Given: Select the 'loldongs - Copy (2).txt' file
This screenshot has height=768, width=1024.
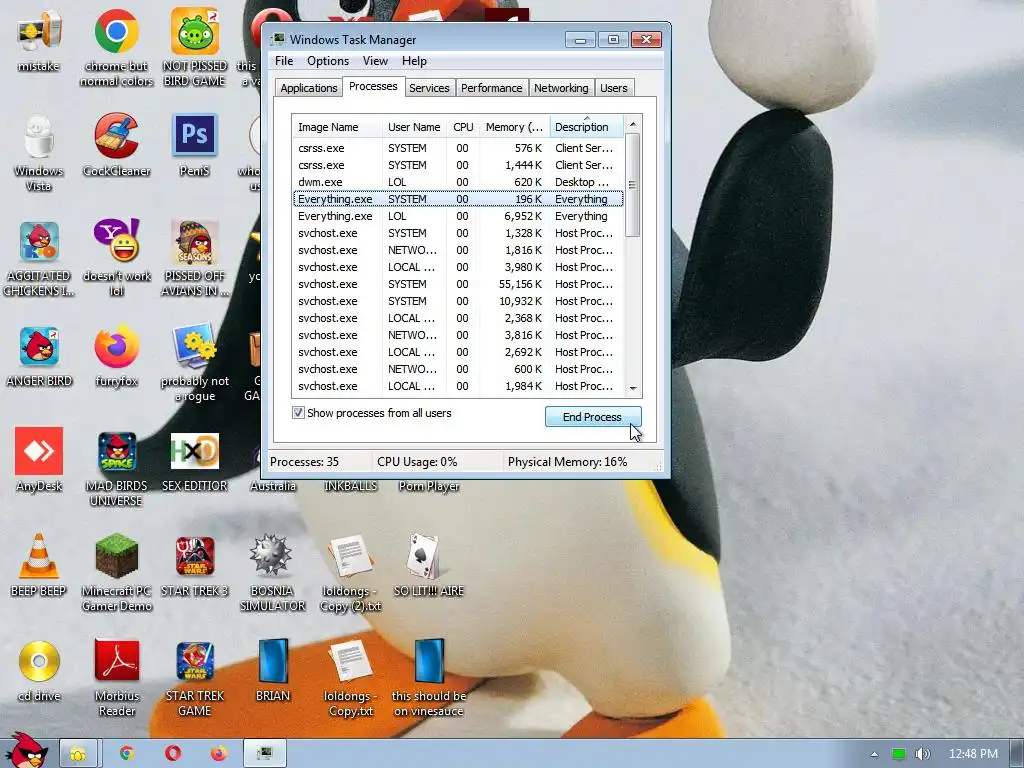Looking at the screenshot, I should tap(351, 572).
